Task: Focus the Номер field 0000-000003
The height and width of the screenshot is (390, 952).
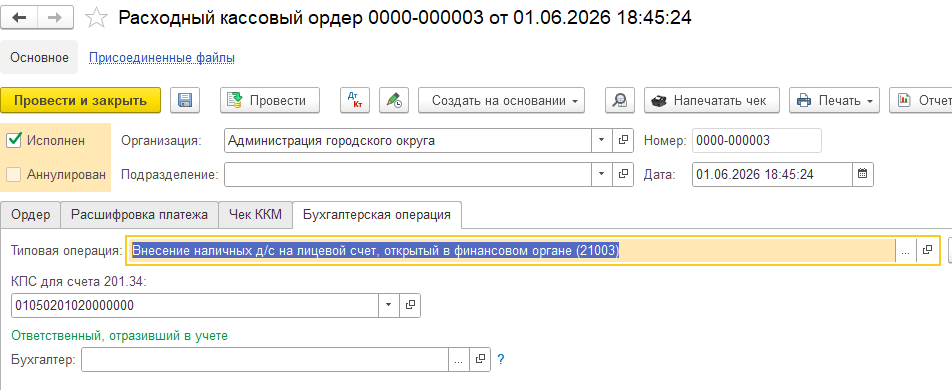Action: click(x=756, y=140)
